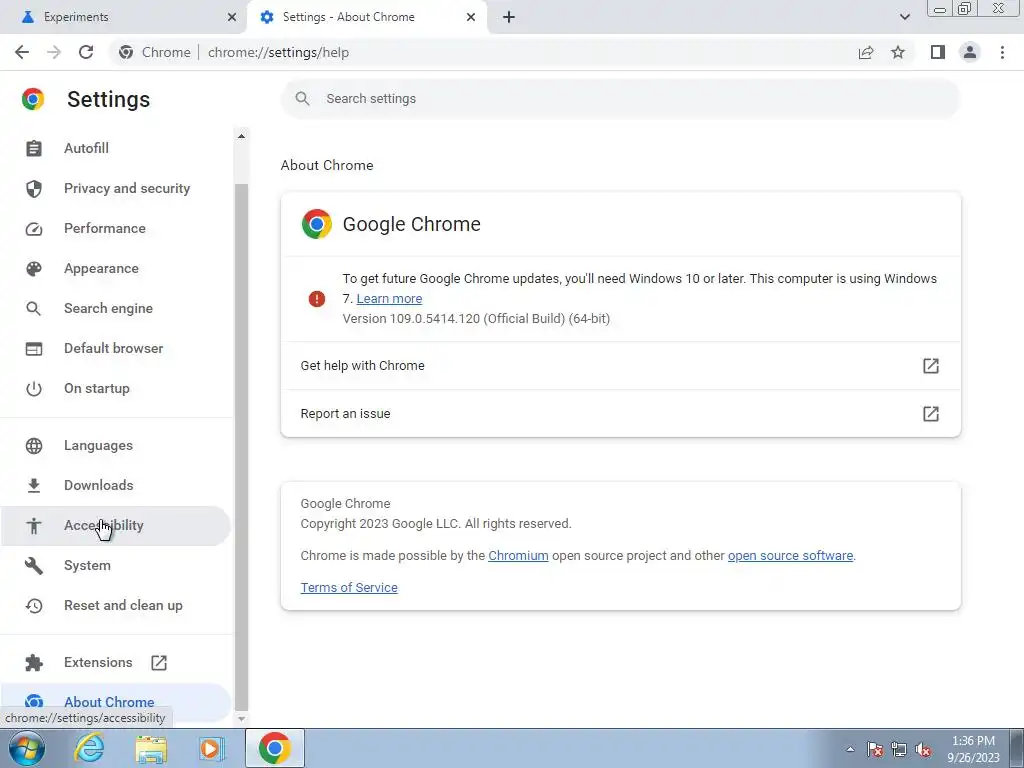The height and width of the screenshot is (768, 1024).
Task: Click the System wrench icon
Action: pos(34,566)
